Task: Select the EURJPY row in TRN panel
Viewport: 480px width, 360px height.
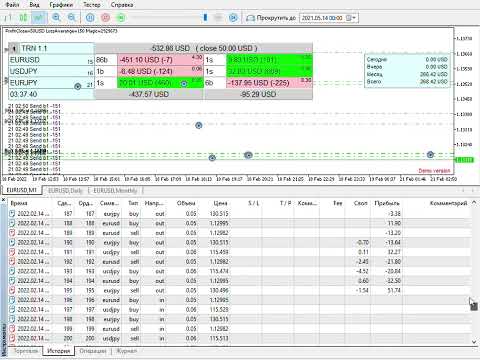Action: pos(51,83)
